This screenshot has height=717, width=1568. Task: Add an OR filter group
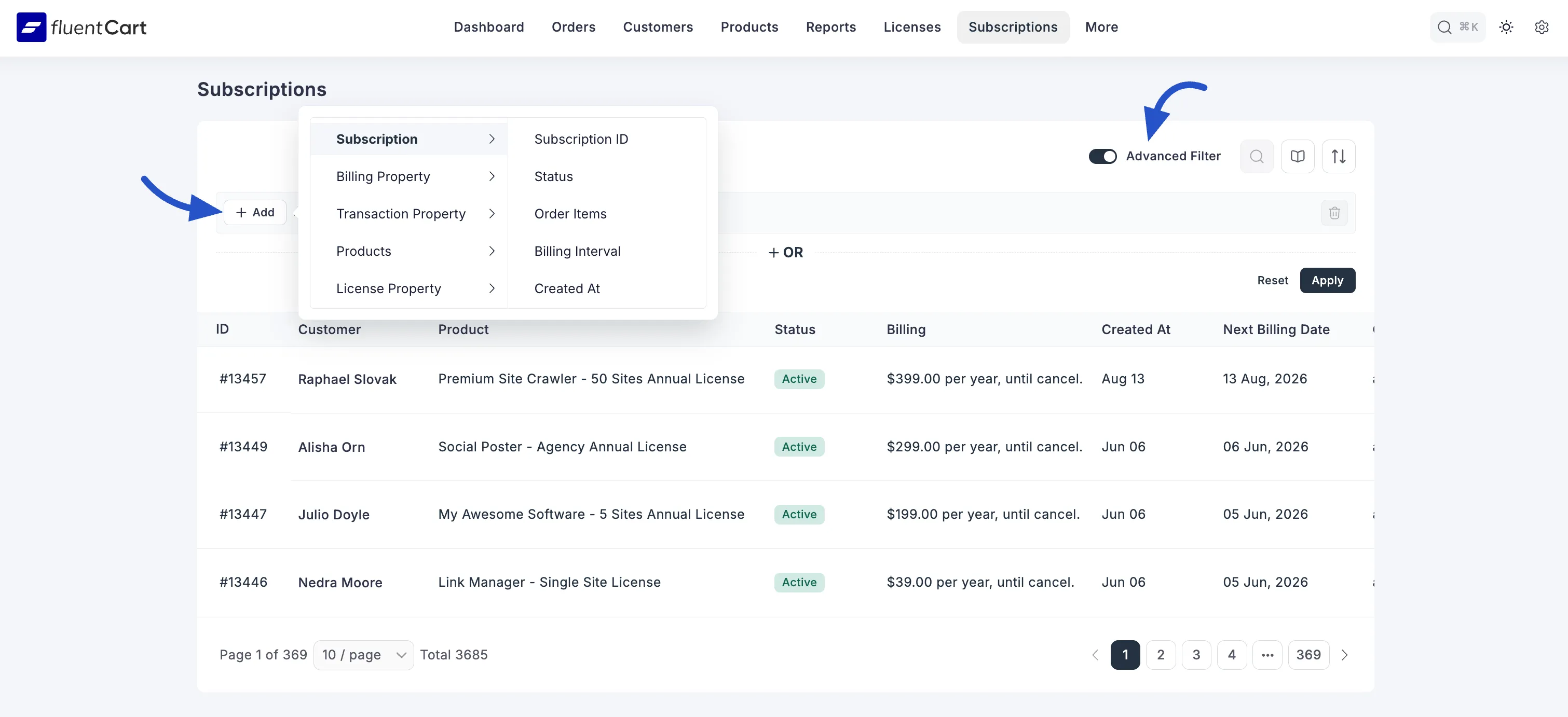tap(786, 253)
